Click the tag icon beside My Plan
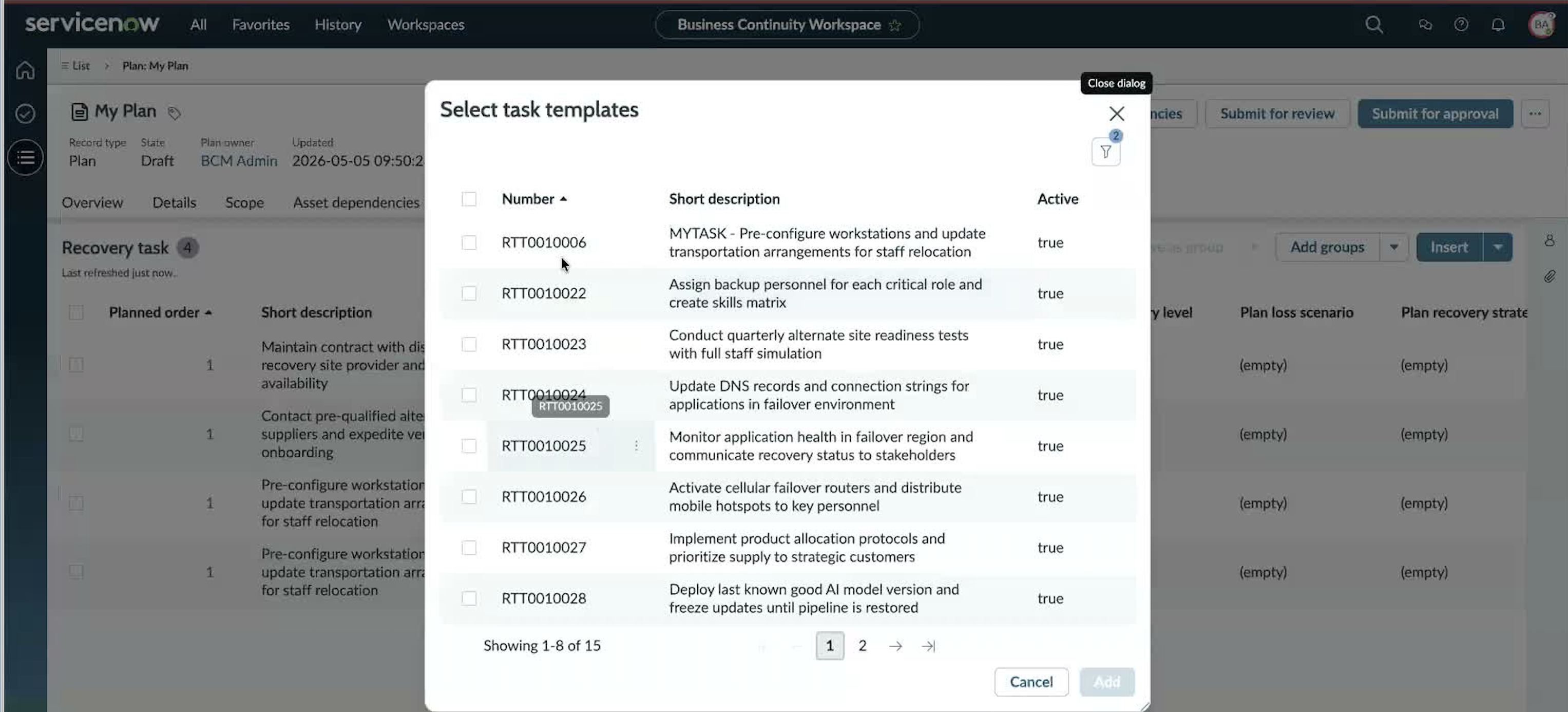The height and width of the screenshot is (712, 1568). pyautogui.click(x=174, y=113)
